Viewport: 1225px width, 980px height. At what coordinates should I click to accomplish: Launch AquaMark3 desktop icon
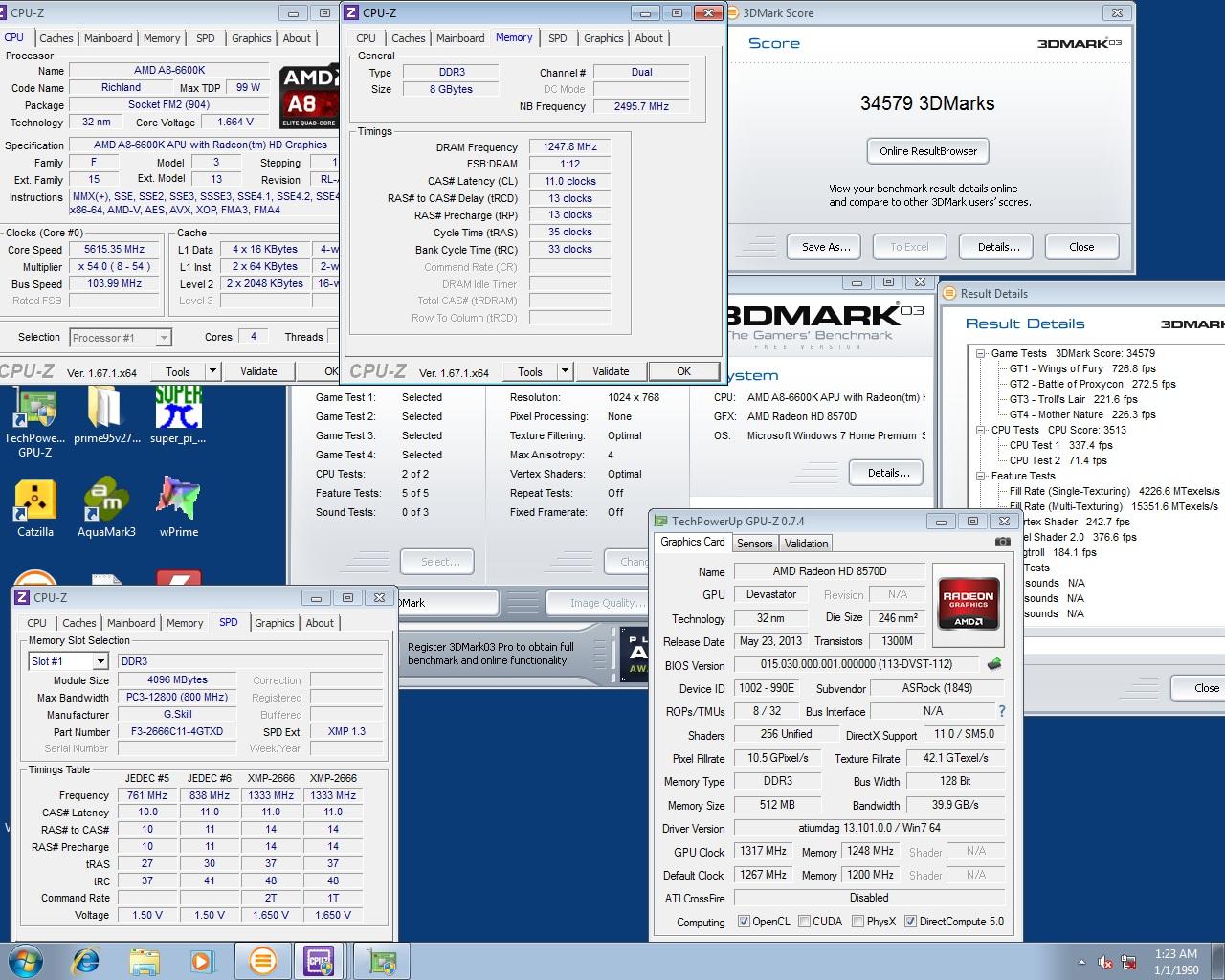click(x=106, y=508)
